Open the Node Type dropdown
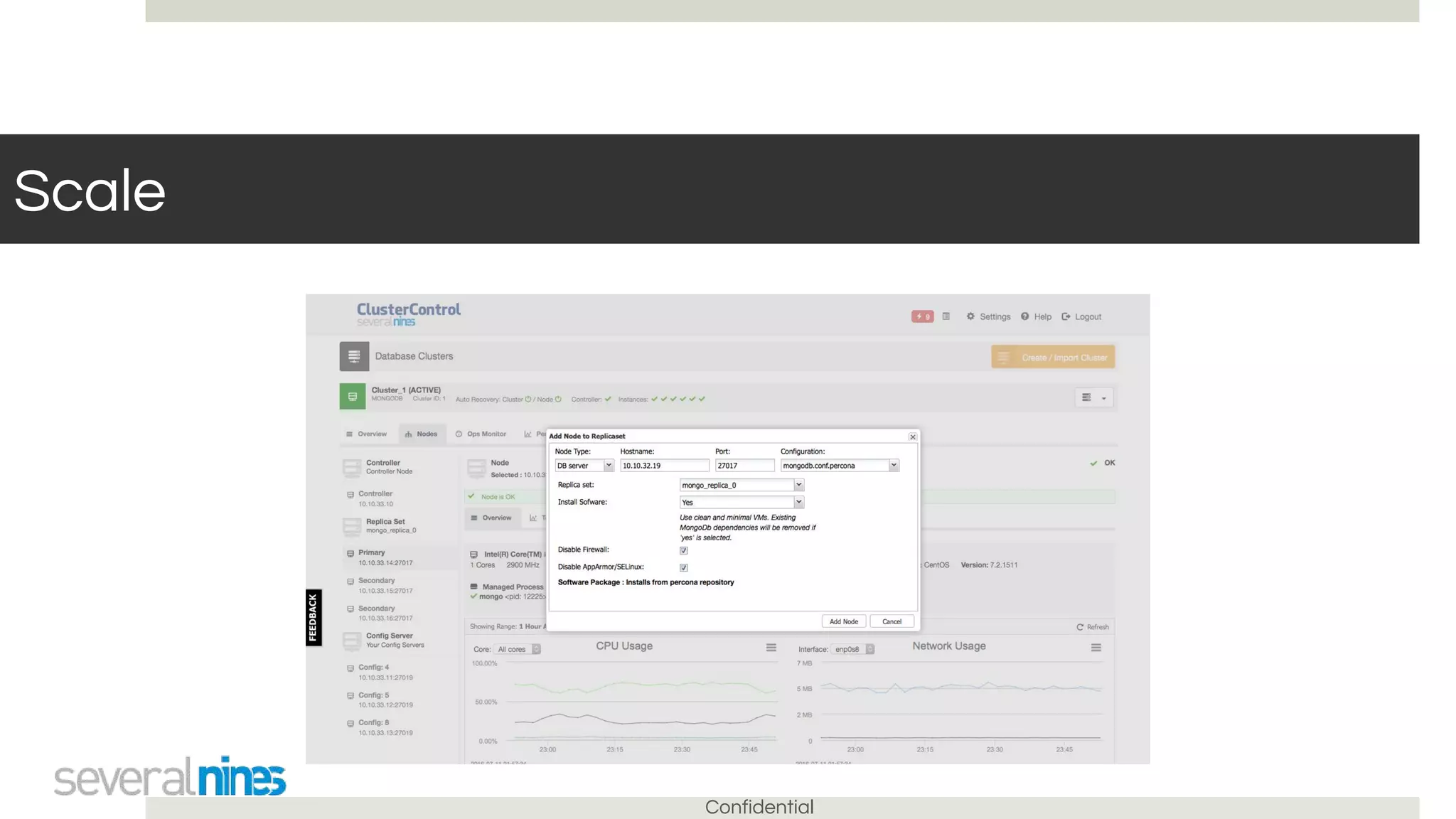 pos(584,466)
